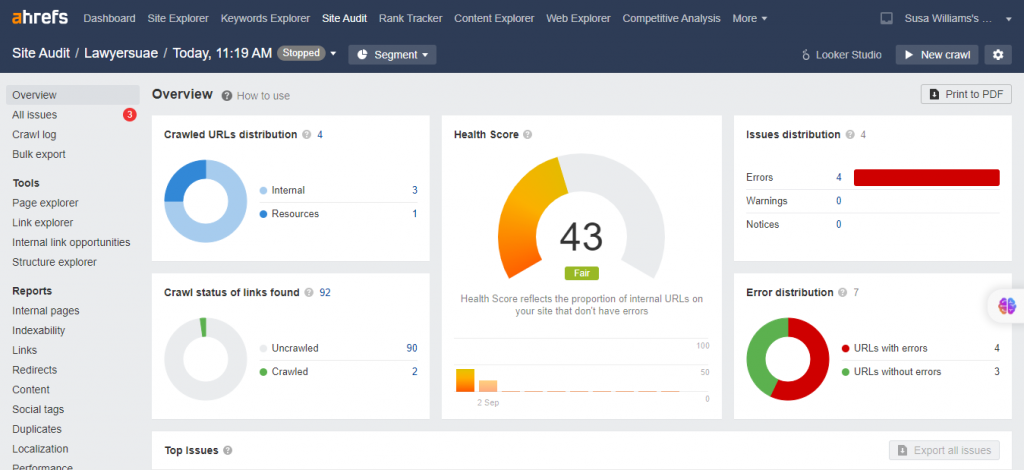Open the settings gear icon
Image resolution: width=1024 pixels, height=470 pixels.
click(997, 55)
